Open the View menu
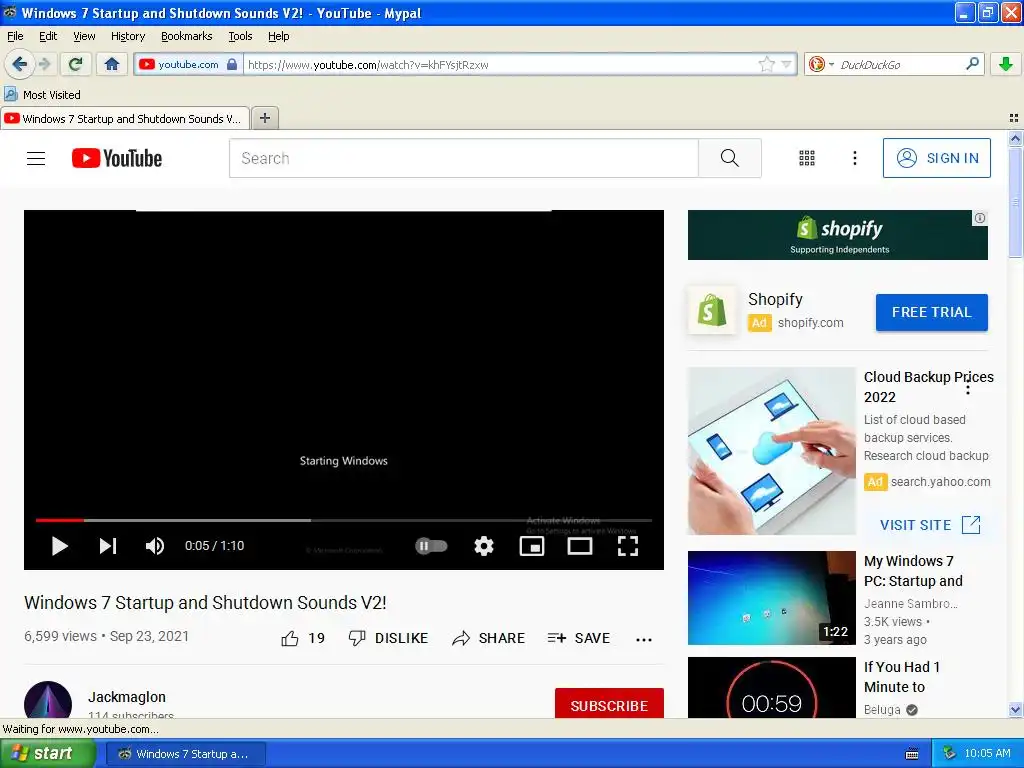 point(84,36)
